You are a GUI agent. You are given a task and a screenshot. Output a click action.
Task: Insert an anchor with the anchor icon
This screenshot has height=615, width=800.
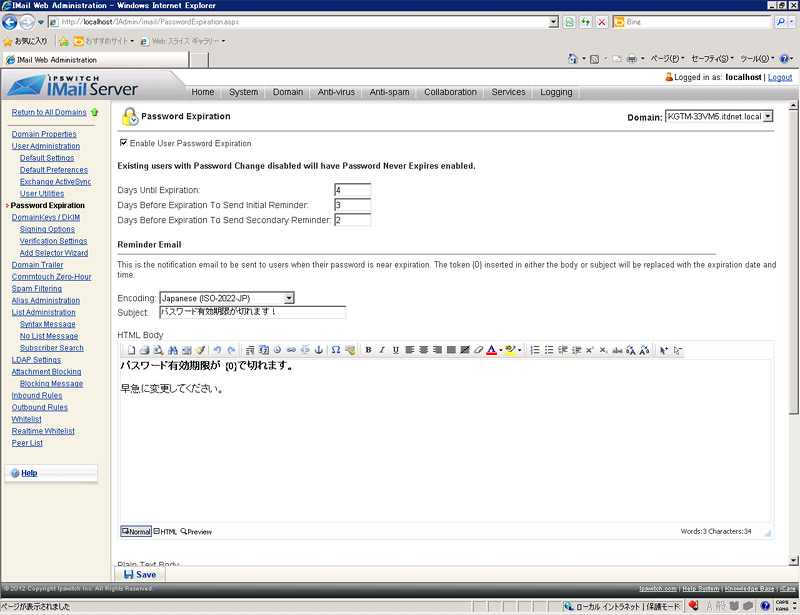pyautogui.click(x=319, y=350)
